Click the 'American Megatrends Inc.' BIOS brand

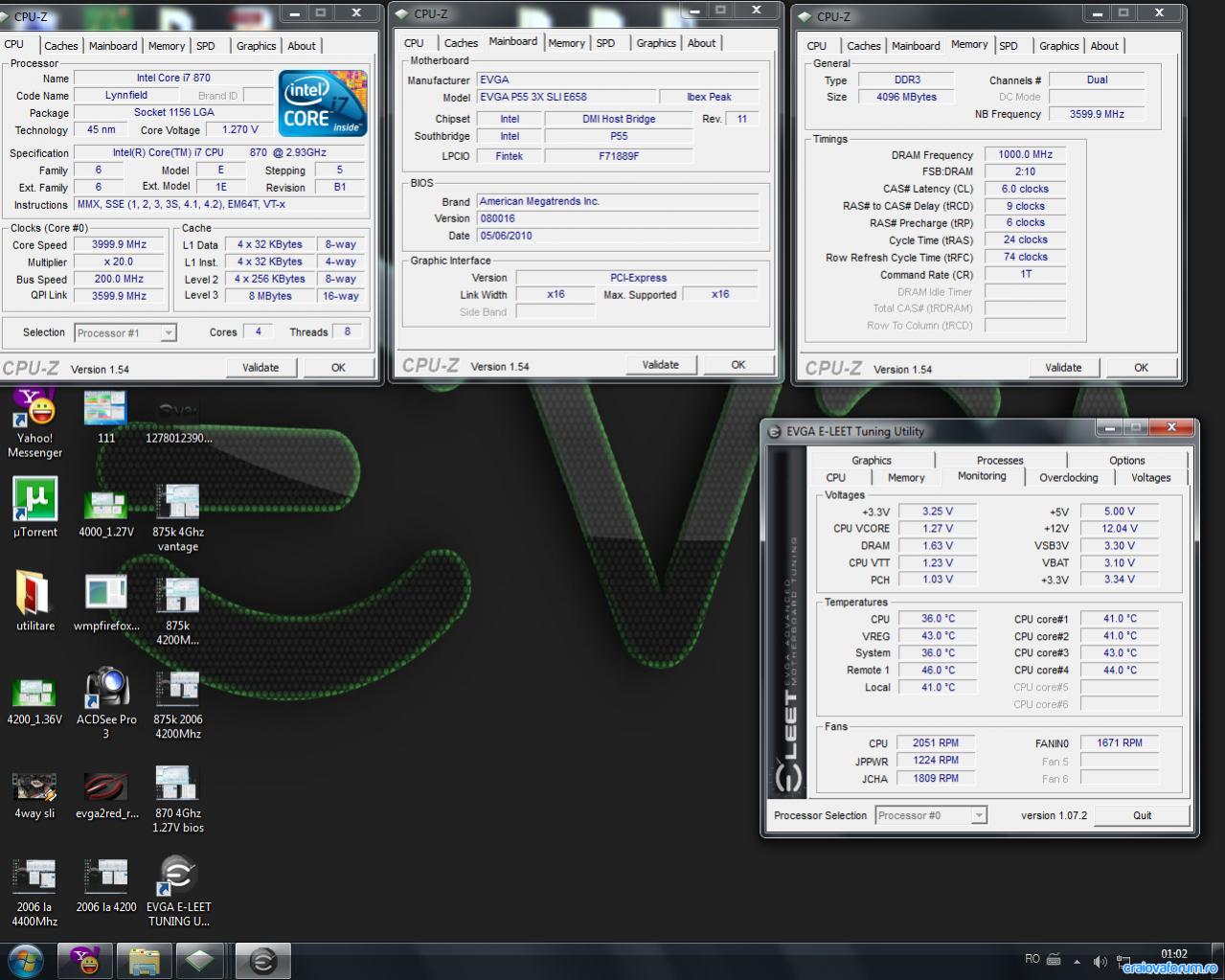pos(617,202)
